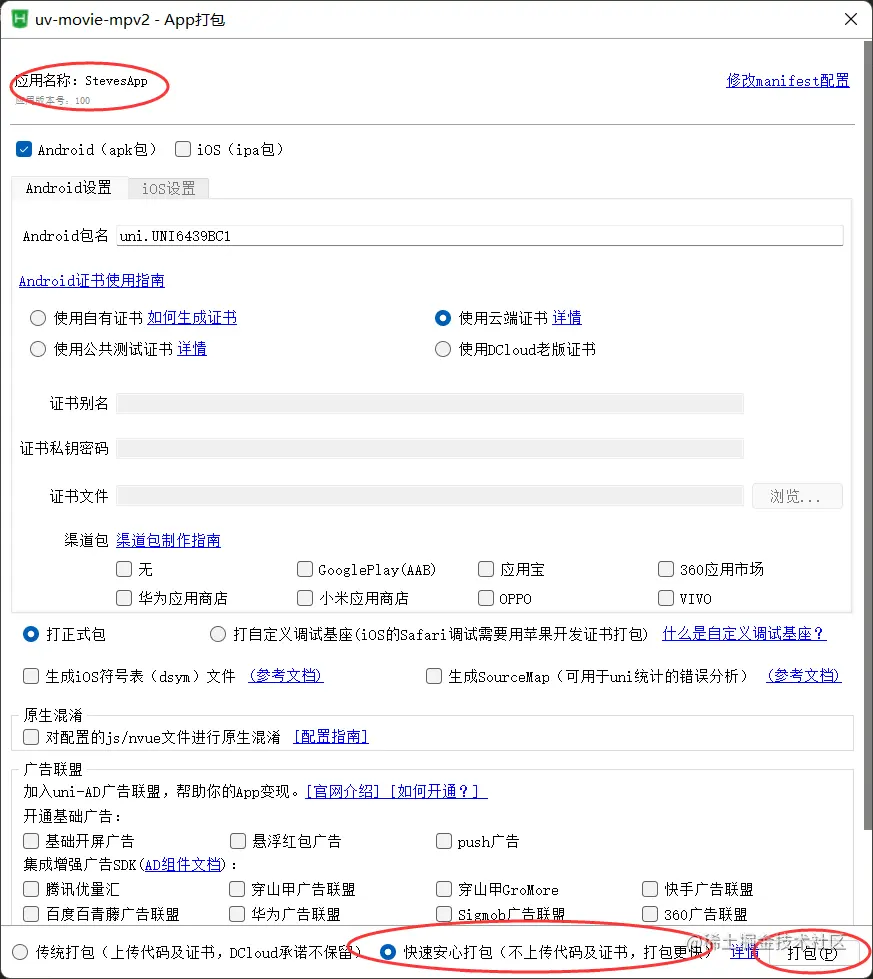
Task: Click the HBuilderX logo in the title bar
Action: (x=20, y=19)
